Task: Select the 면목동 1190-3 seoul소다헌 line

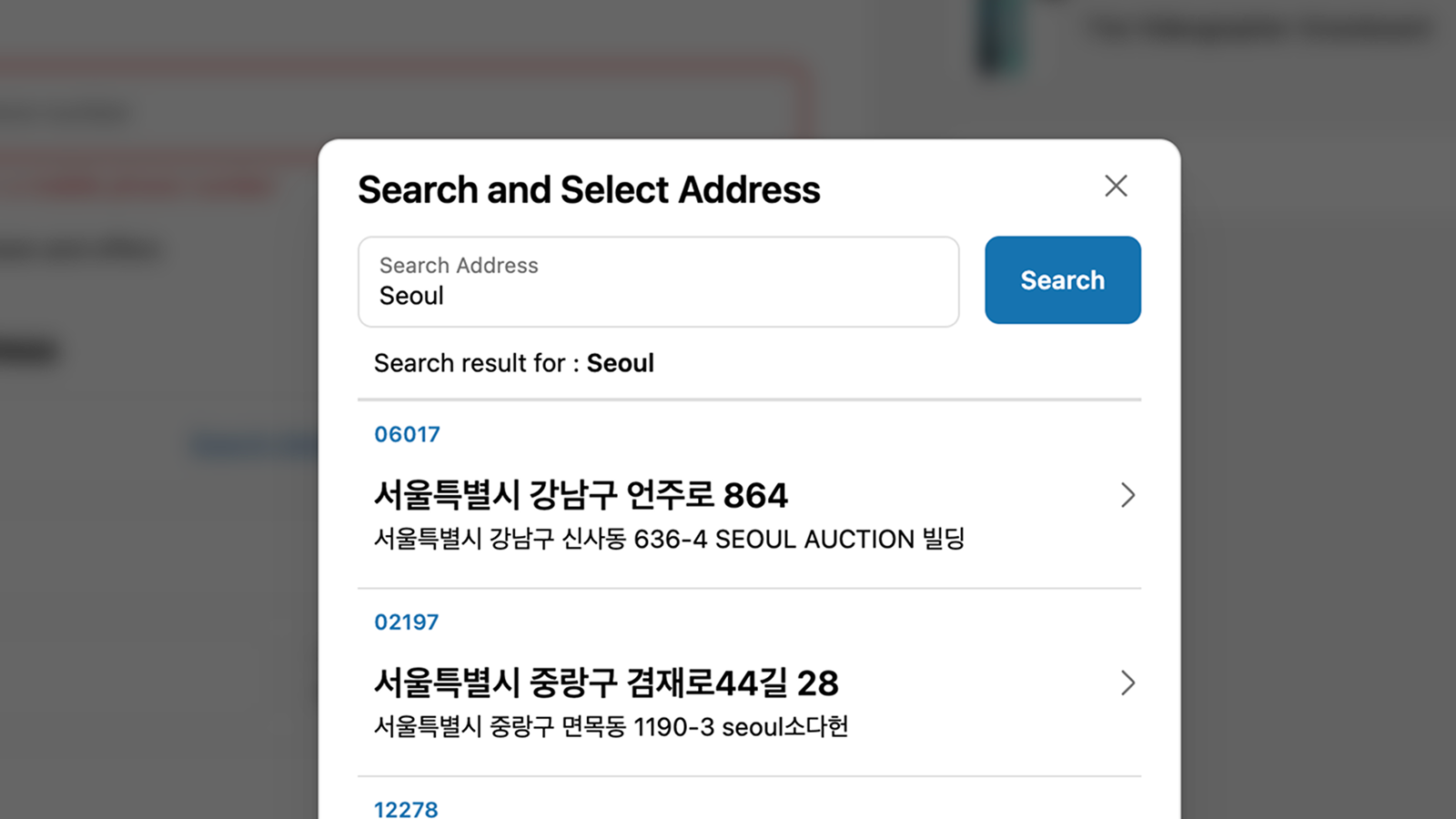Action: [x=611, y=727]
